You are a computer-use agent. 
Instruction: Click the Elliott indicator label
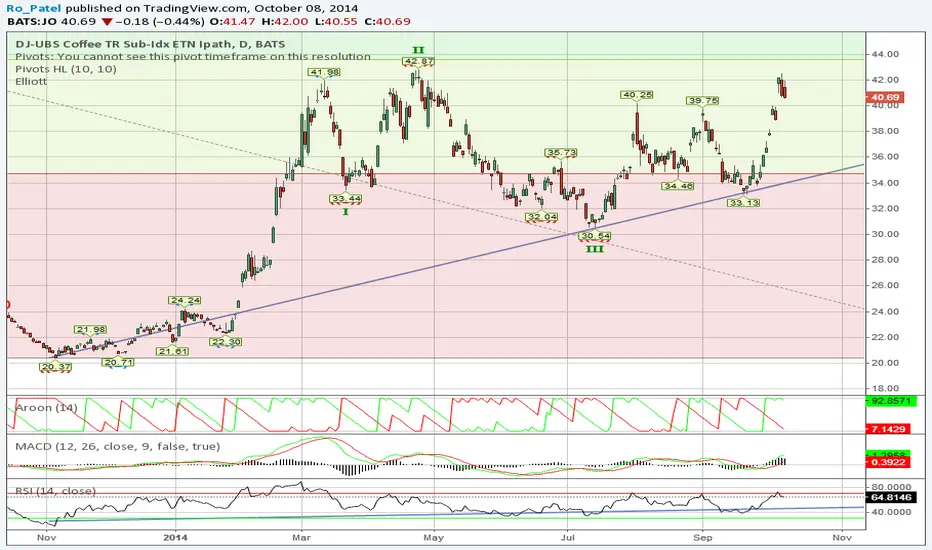point(30,81)
